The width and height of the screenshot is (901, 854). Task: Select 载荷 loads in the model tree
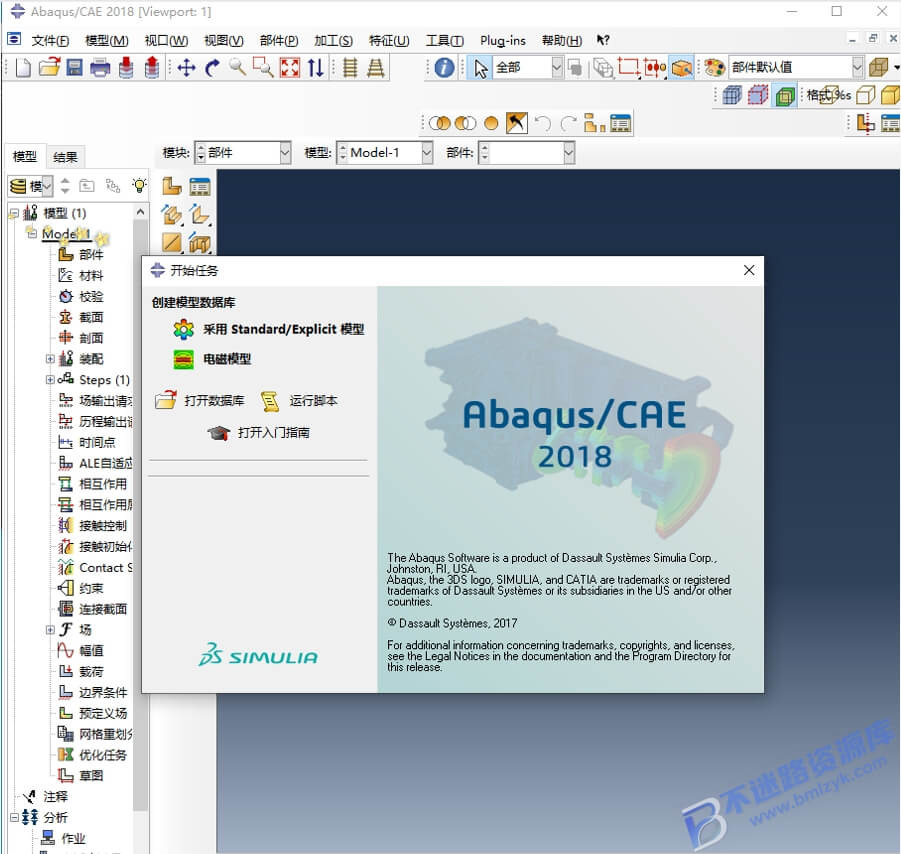[x=80, y=672]
